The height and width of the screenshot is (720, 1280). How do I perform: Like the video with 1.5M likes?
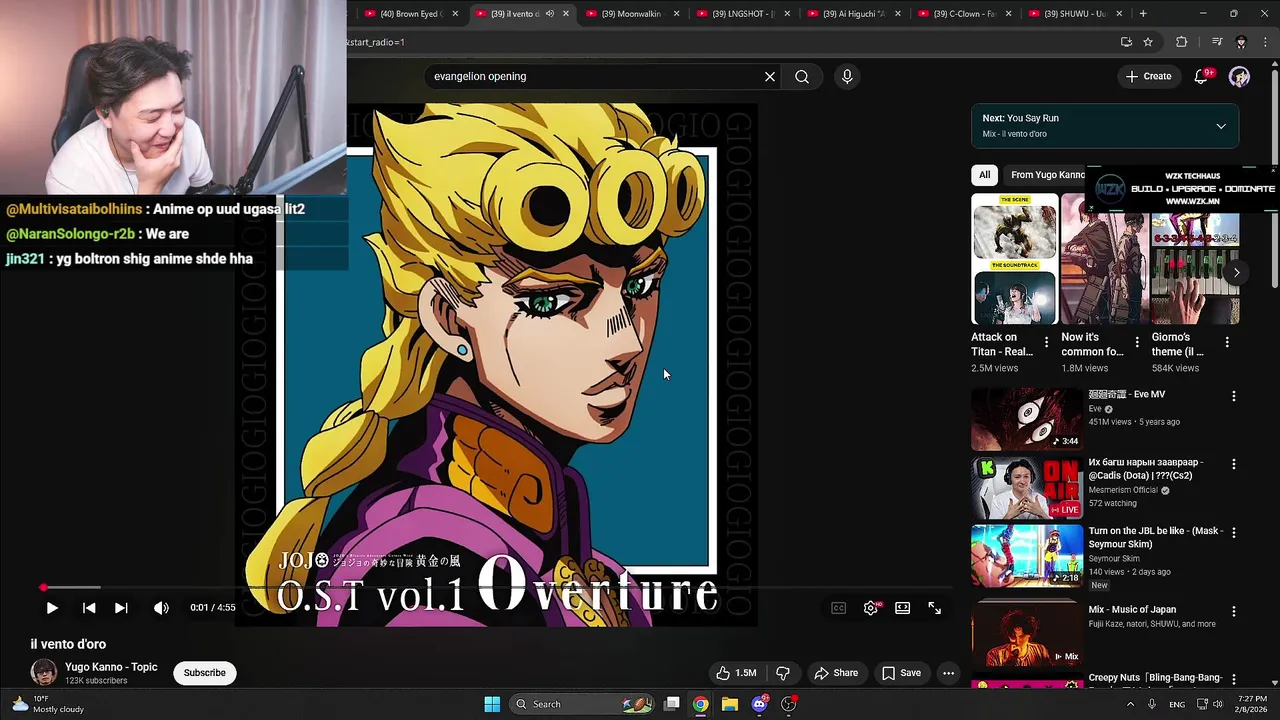point(735,673)
